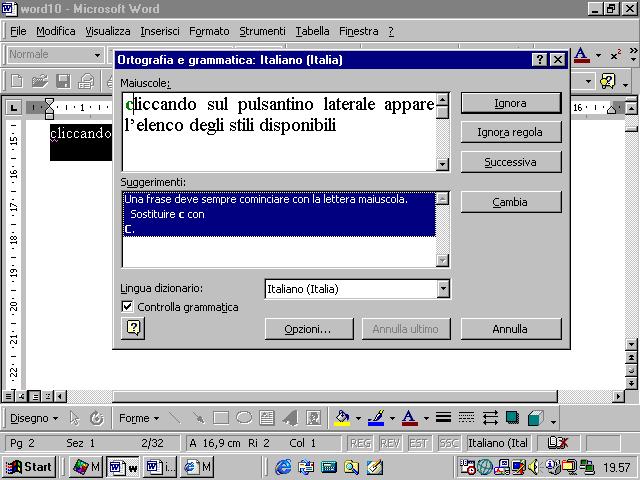Click the New document toolbar icon

tap(17, 81)
